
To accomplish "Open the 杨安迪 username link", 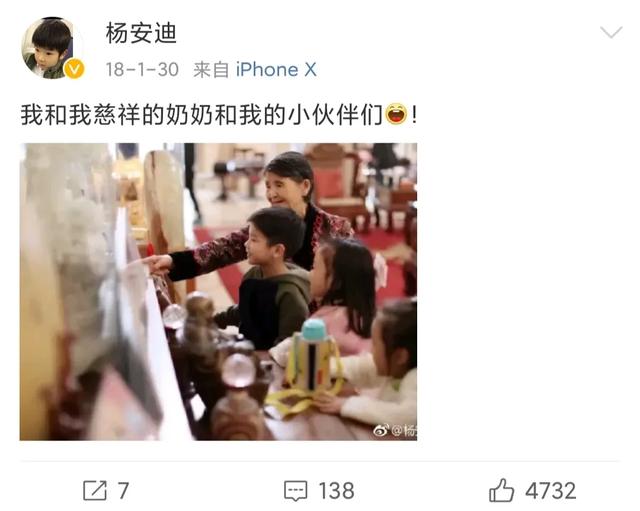I will pyautogui.click(x=141, y=33).
